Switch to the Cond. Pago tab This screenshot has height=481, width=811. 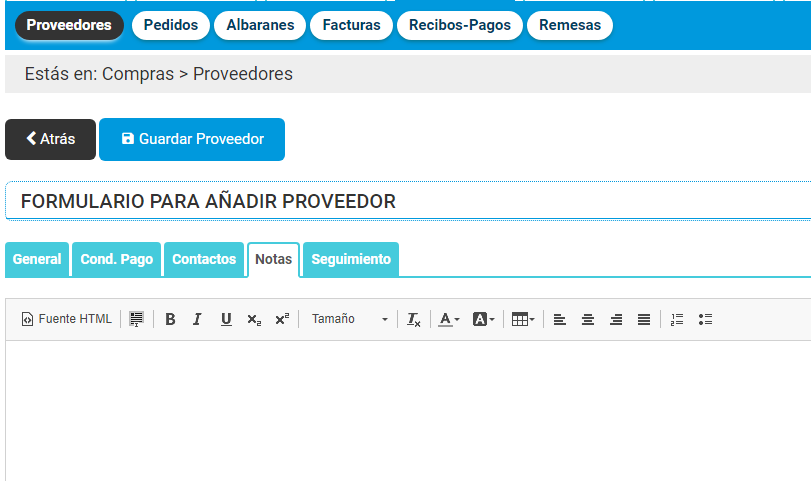tap(116, 259)
